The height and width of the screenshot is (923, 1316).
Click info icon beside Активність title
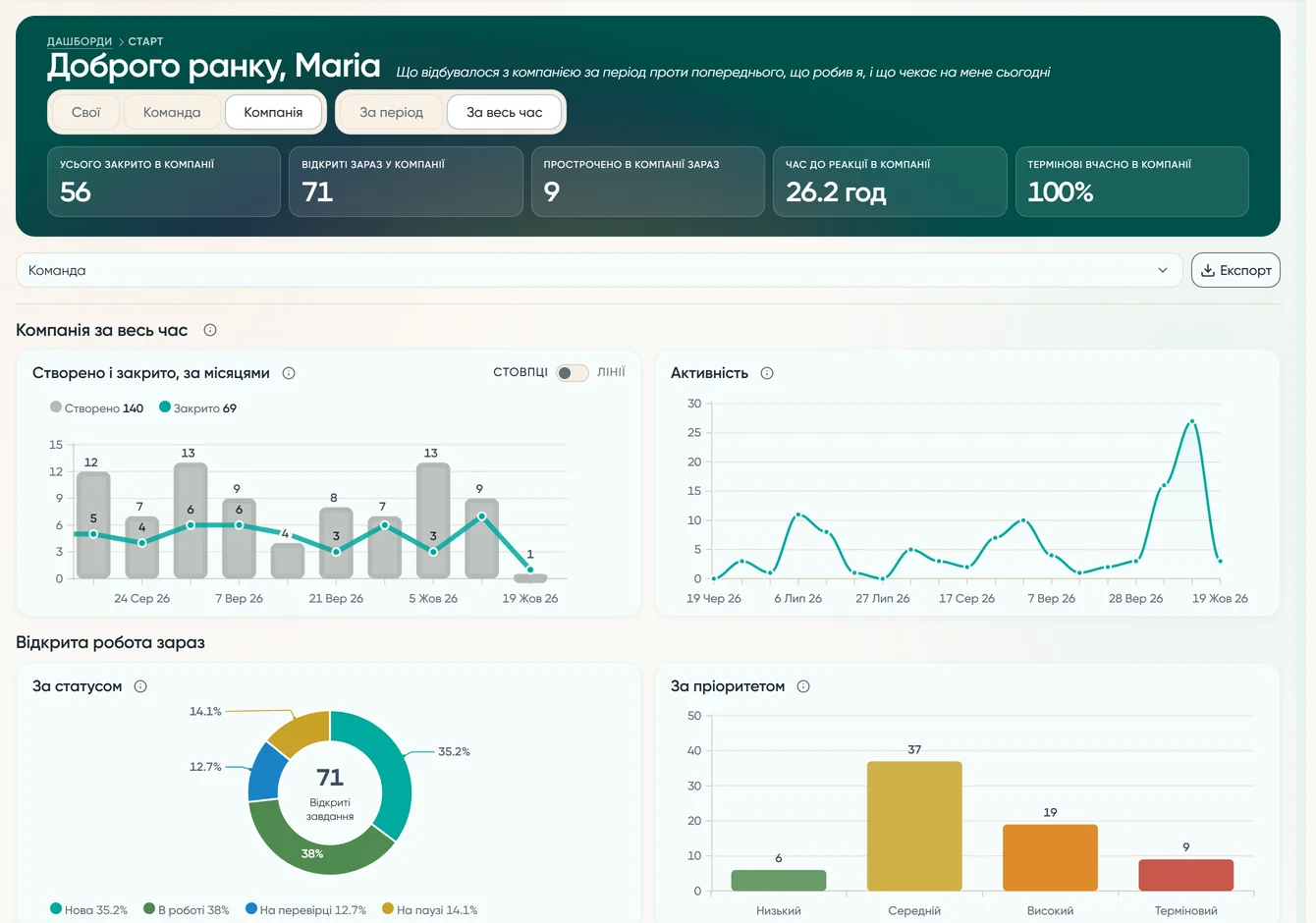tap(767, 373)
